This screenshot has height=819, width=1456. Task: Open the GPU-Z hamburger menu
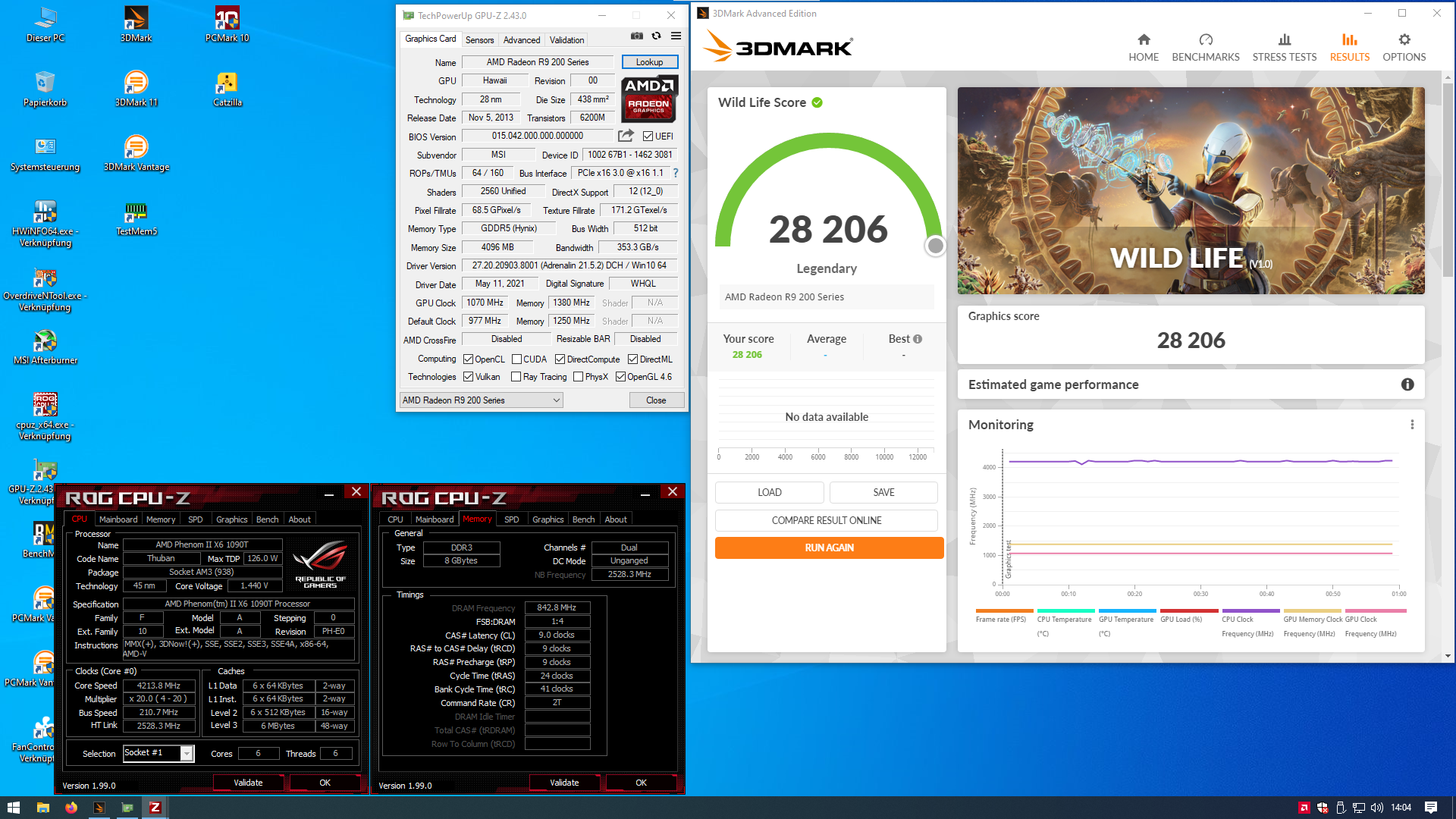point(676,36)
